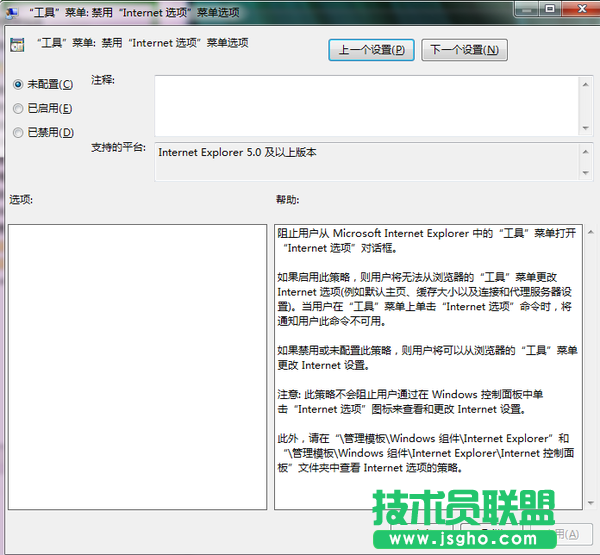The height and width of the screenshot is (555, 600).
Task: Click the policy setting icon beside the heading
Action: coord(17,45)
